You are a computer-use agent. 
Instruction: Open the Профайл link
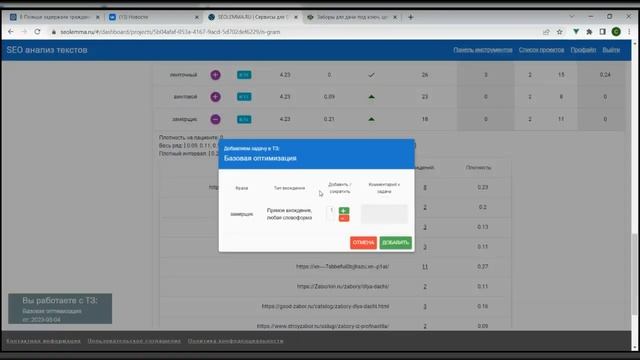583,50
